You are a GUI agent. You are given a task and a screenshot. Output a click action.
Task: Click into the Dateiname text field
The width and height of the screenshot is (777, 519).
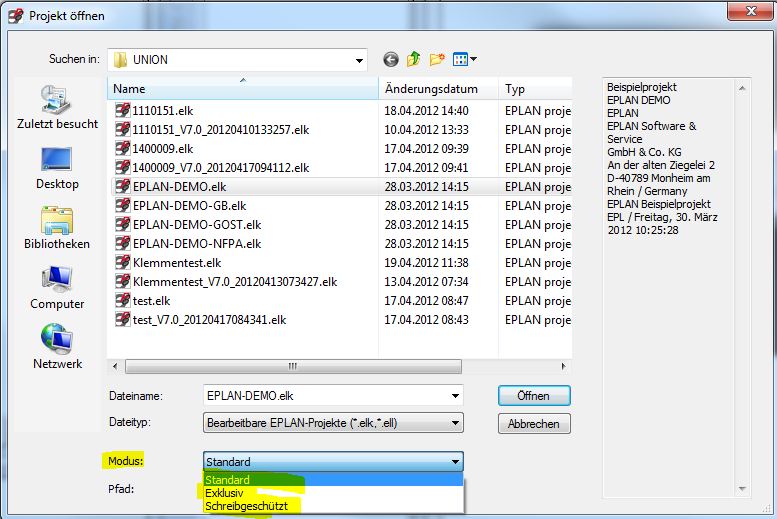coord(325,396)
